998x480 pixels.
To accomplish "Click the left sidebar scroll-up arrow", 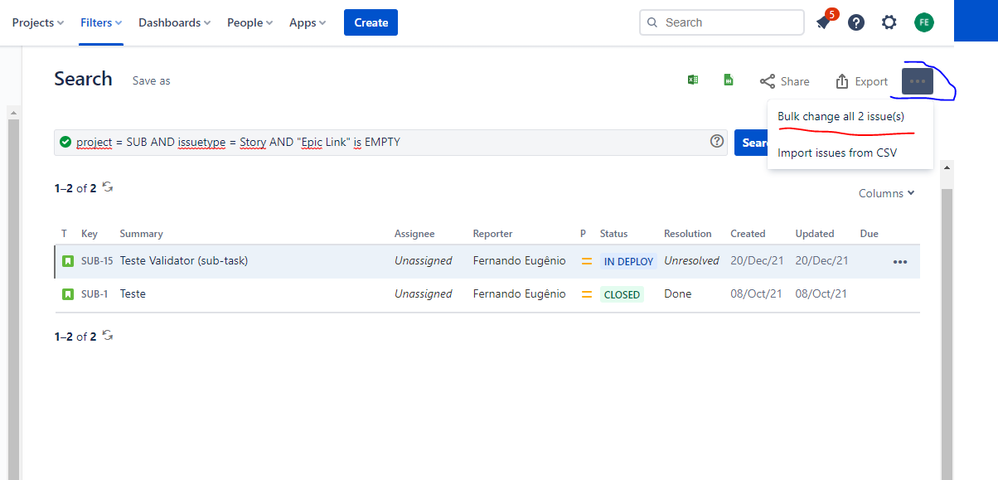I will click(x=14, y=113).
